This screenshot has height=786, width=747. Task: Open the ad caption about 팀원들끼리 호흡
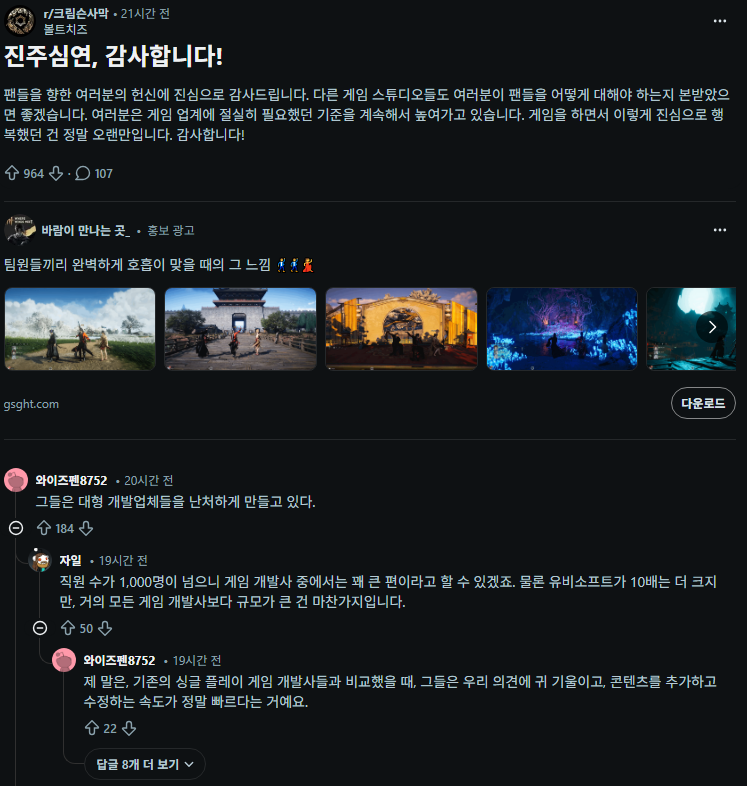[x=159, y=264]
